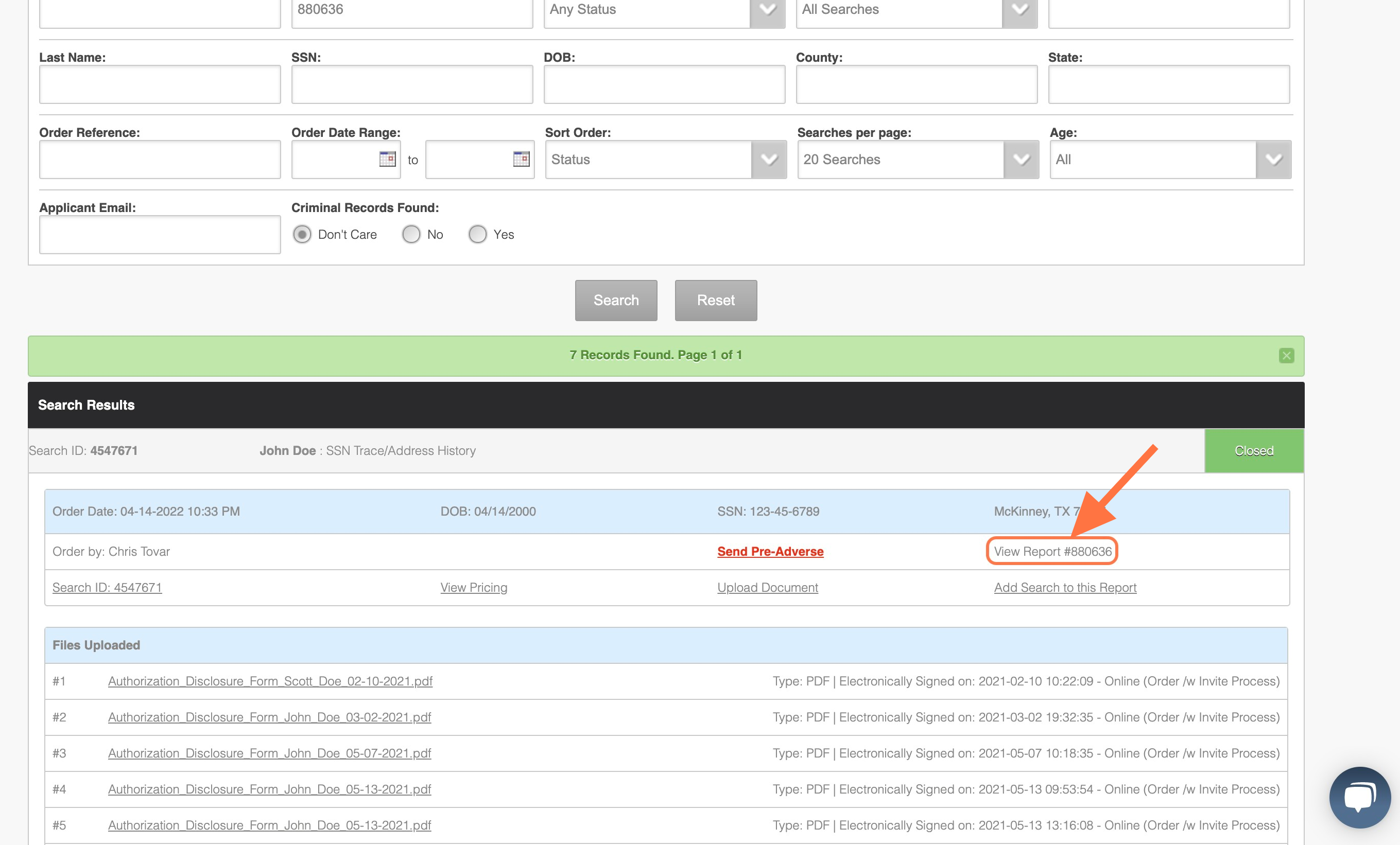The height and width of the screenshot is (845, 1400).
Task: Click the Order Date Range end field
Action: [x=479, y=160]
